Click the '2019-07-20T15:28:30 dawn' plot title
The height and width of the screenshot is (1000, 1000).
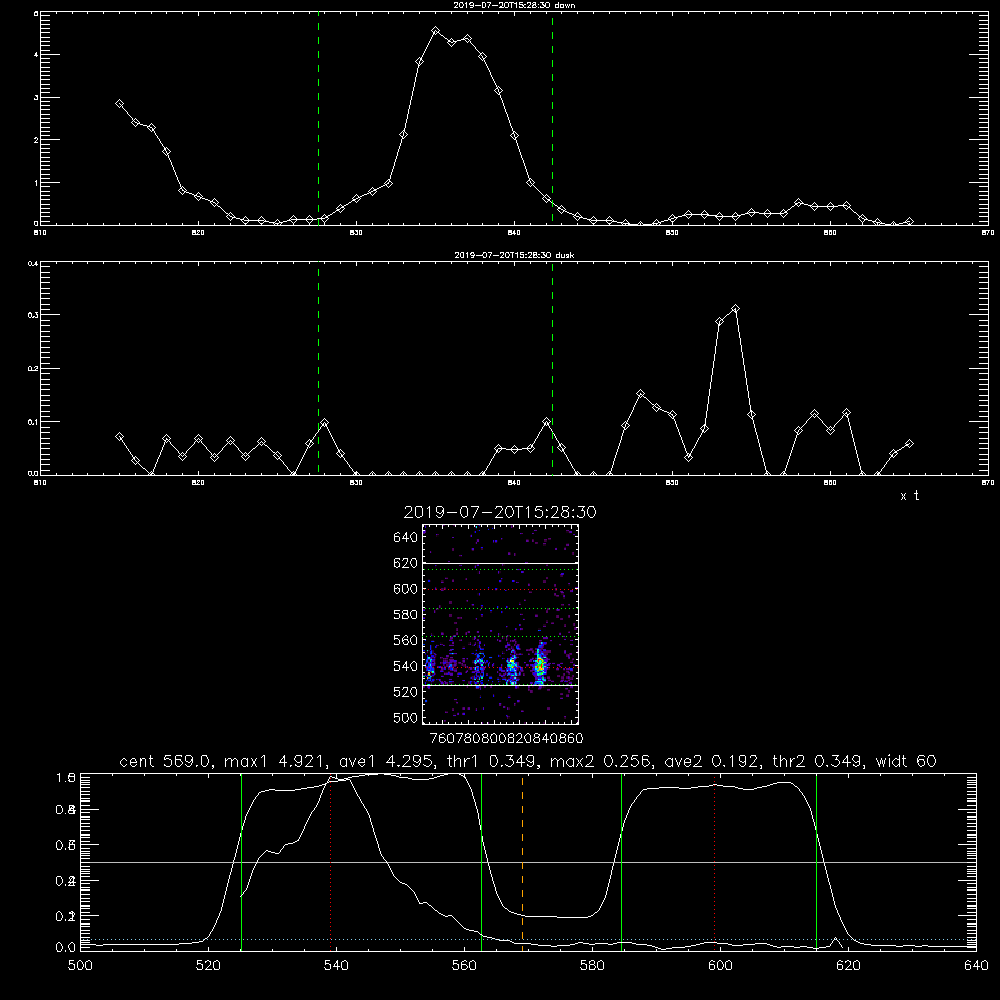pos(514,5)
